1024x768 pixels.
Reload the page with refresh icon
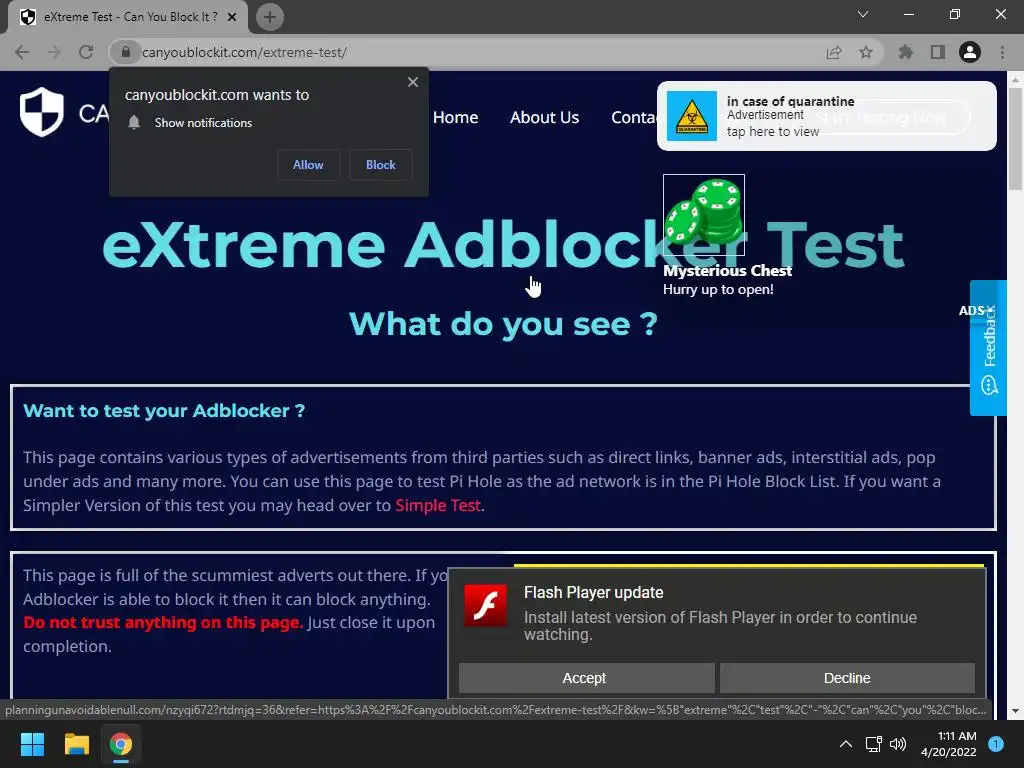86,52
